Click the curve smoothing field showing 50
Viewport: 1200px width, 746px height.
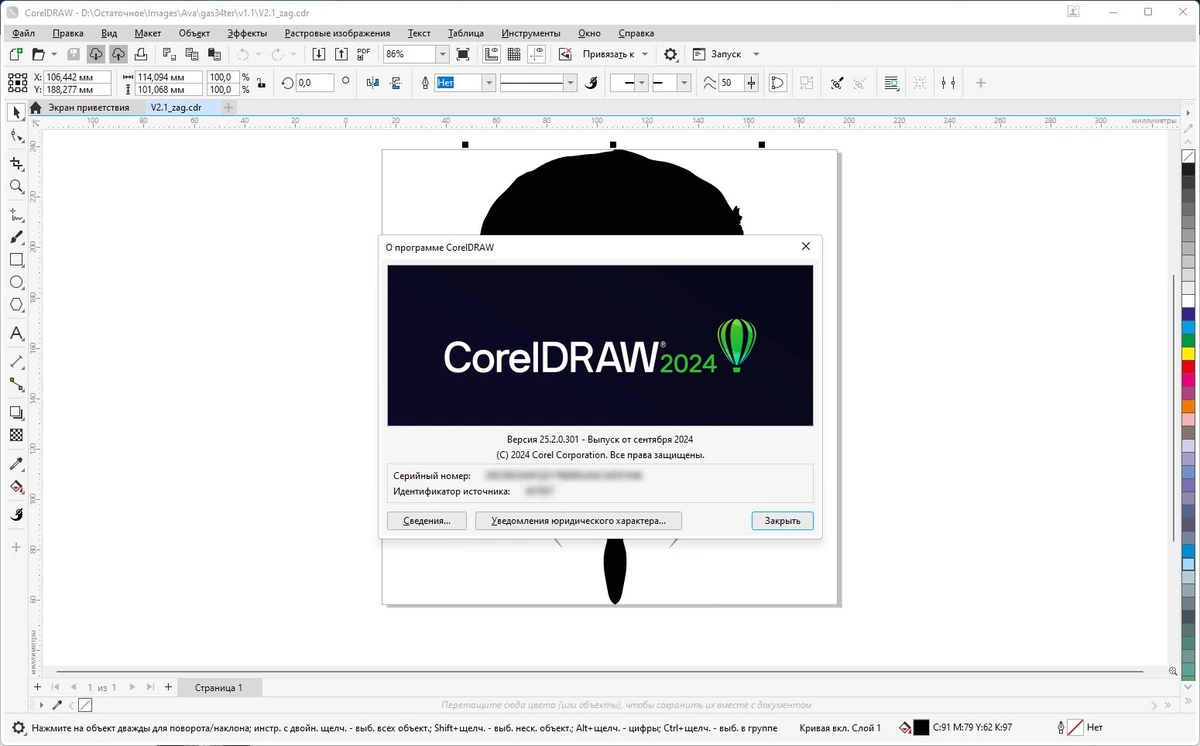[731, 83]
